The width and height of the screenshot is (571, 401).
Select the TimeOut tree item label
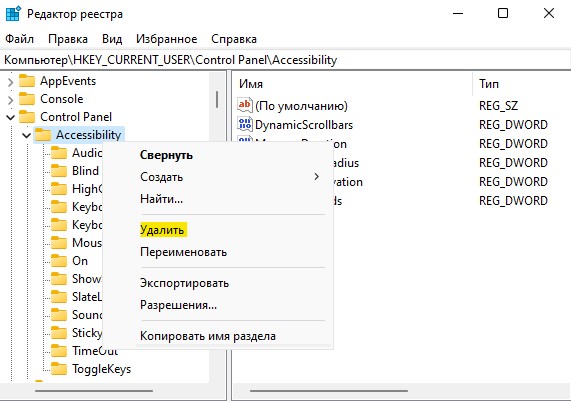(95, 351)
